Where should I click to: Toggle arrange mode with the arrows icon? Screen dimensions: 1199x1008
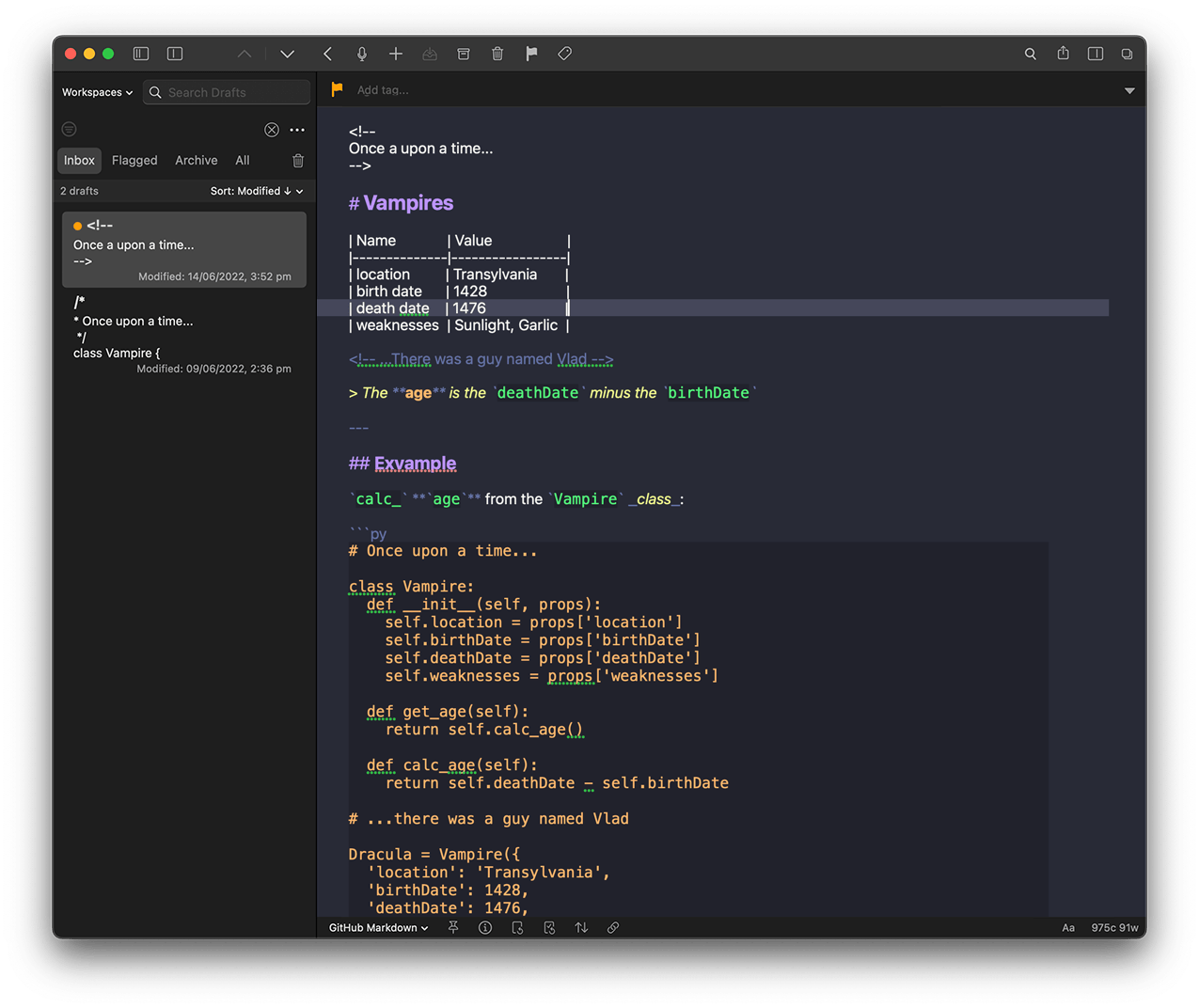coord(580,927)
